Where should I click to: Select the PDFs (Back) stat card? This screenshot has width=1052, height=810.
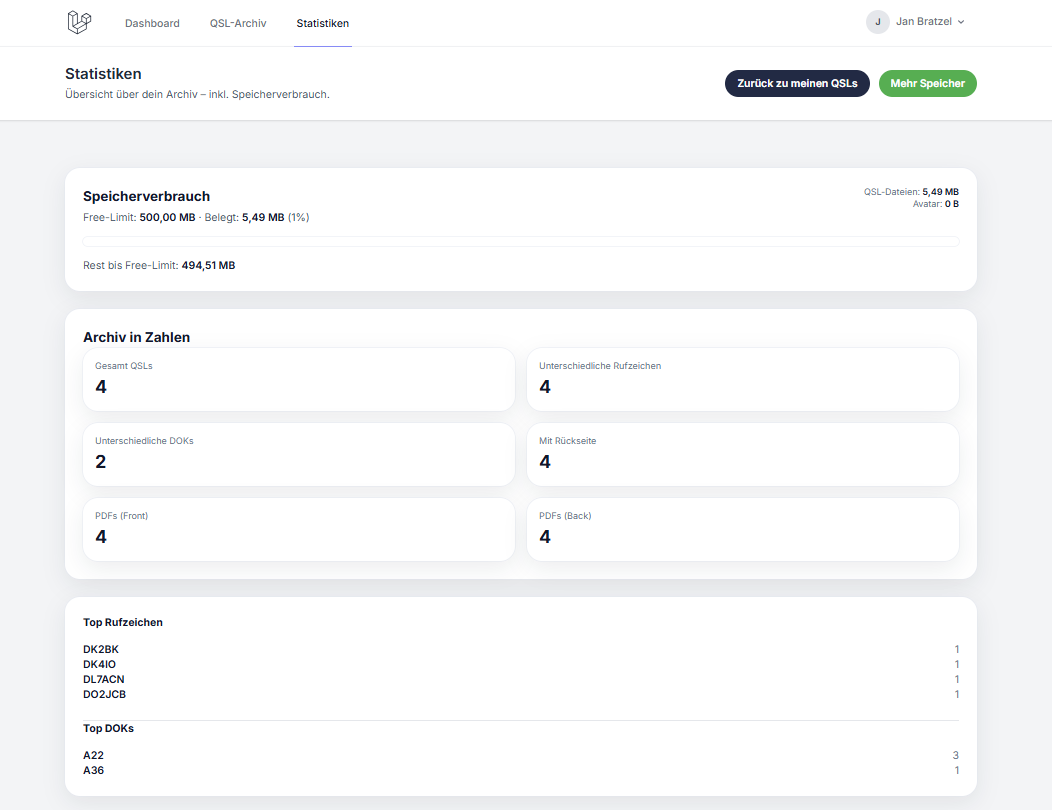[x=742, y=529]
